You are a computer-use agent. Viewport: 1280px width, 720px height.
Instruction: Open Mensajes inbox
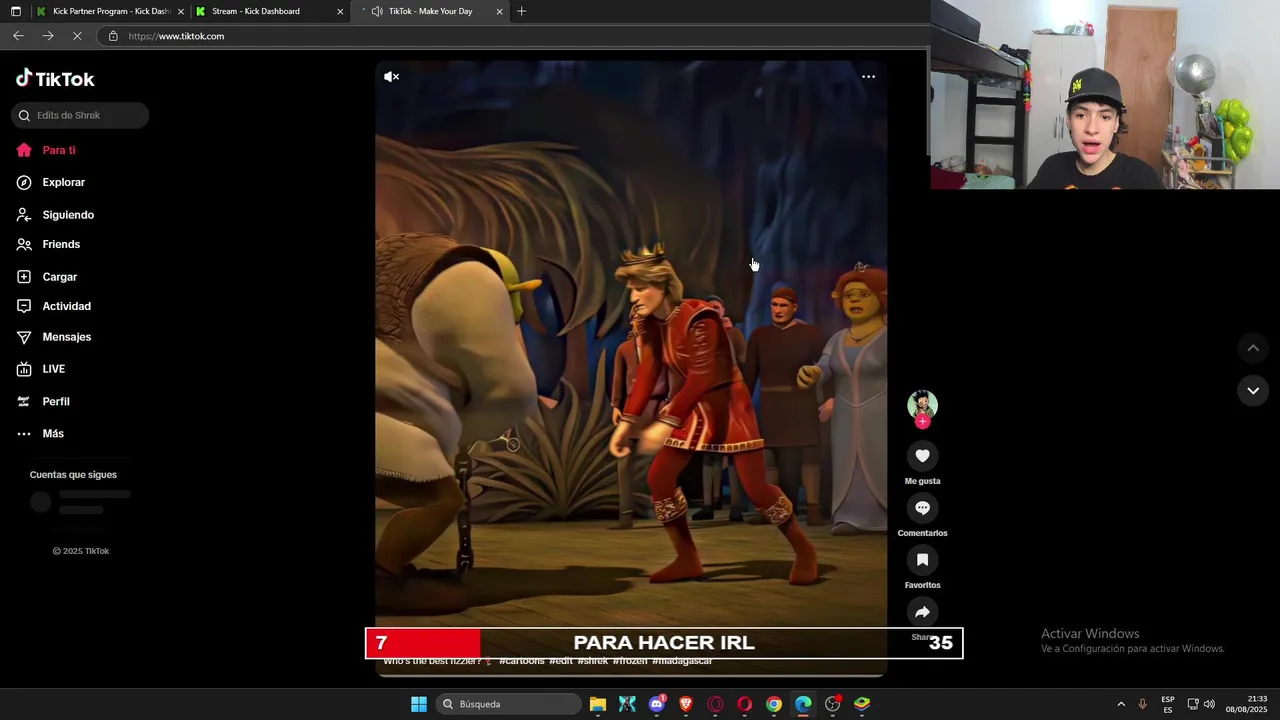(67, 337)
